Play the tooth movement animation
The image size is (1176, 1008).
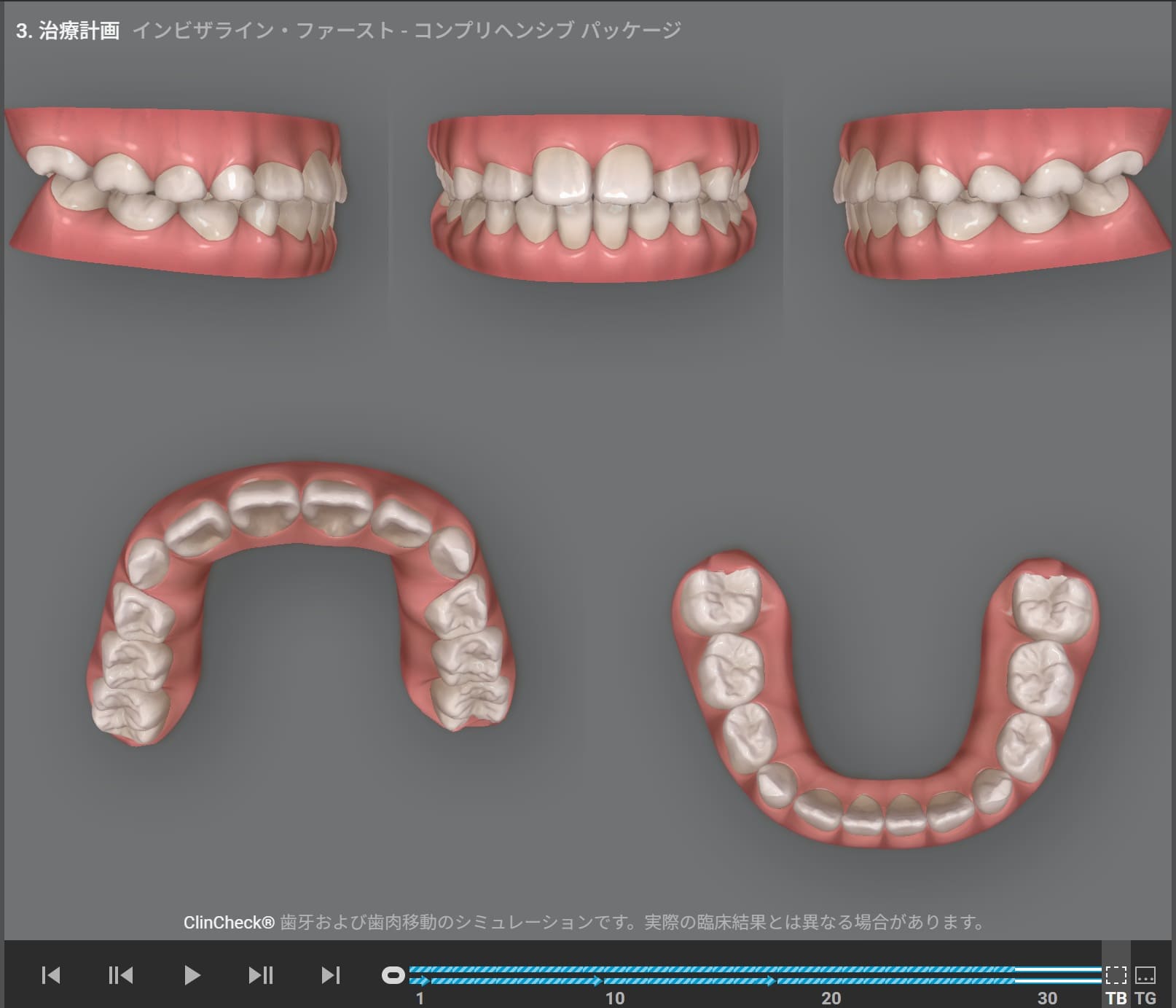(192, 974)
